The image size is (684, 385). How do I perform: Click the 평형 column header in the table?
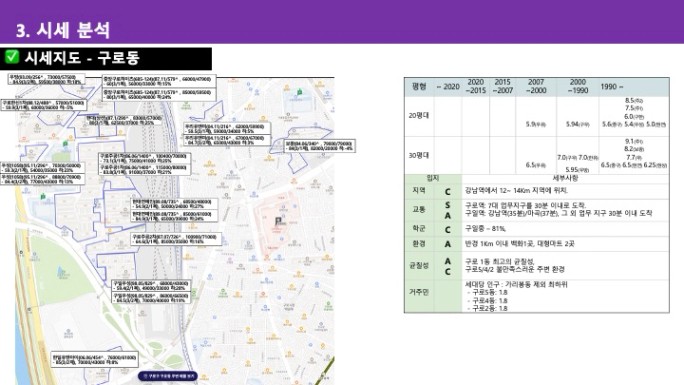point(419,86)
